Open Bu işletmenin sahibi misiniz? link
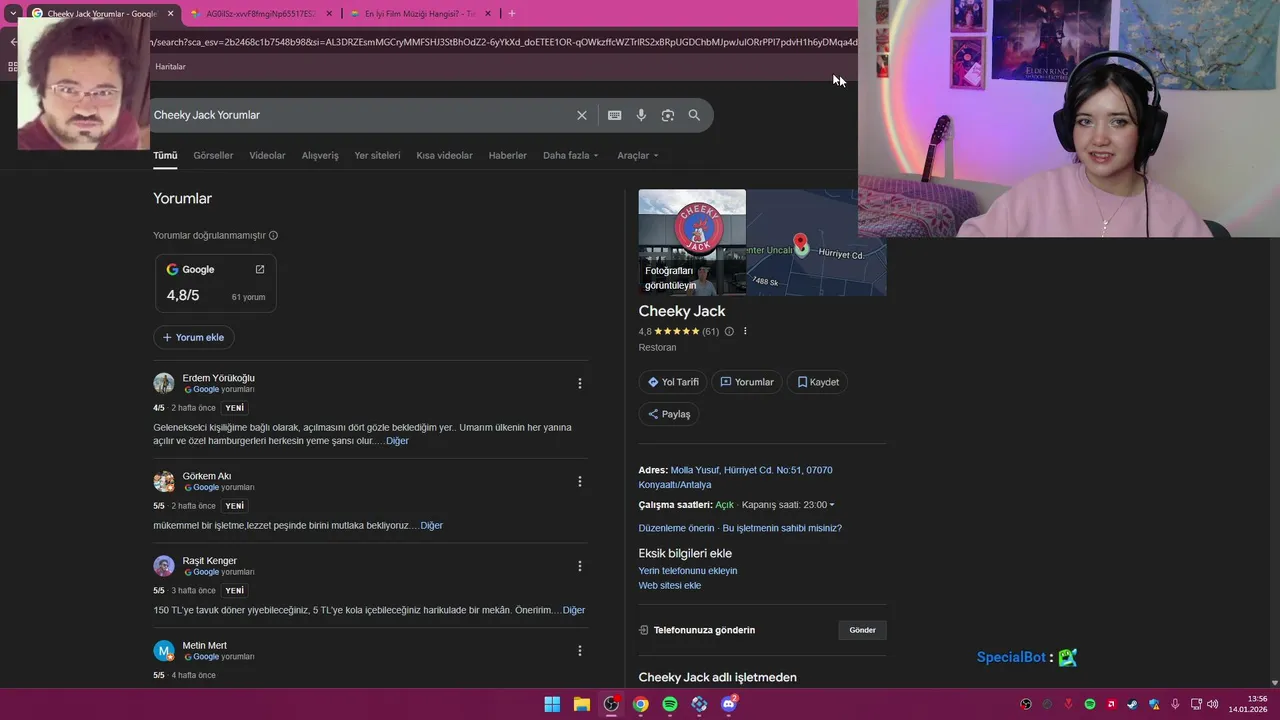This screenshot has width=1280, height=720. point(782,528)
